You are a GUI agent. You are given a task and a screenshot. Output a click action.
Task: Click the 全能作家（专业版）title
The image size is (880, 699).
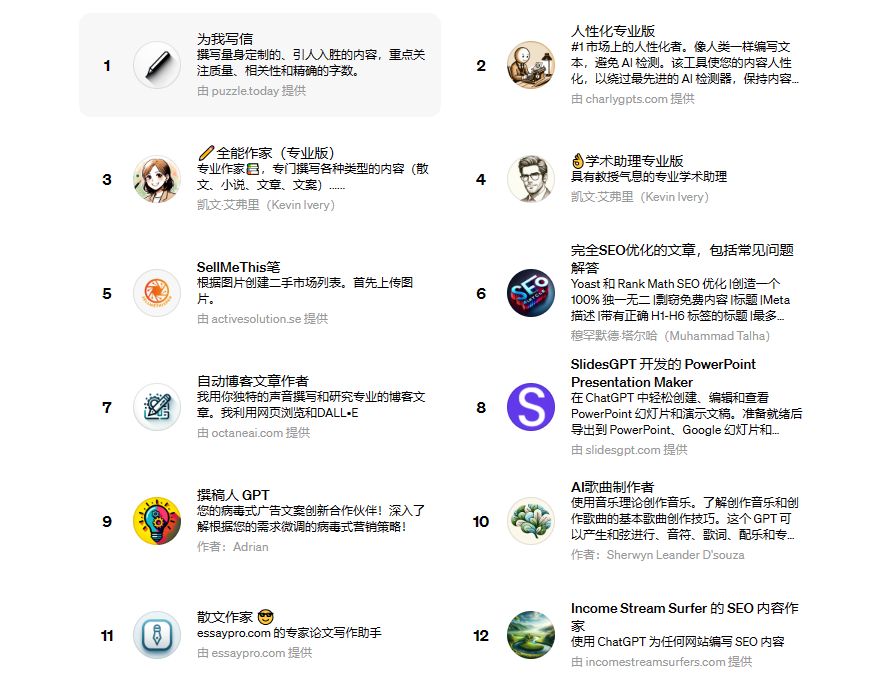pyautogui.click(x=266, y=153)
